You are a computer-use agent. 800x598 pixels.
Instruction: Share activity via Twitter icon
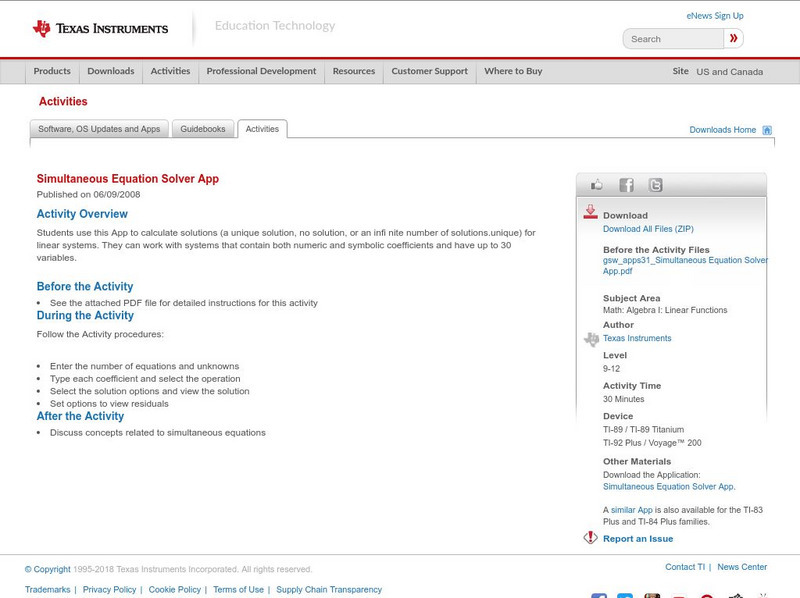[655, 185]
